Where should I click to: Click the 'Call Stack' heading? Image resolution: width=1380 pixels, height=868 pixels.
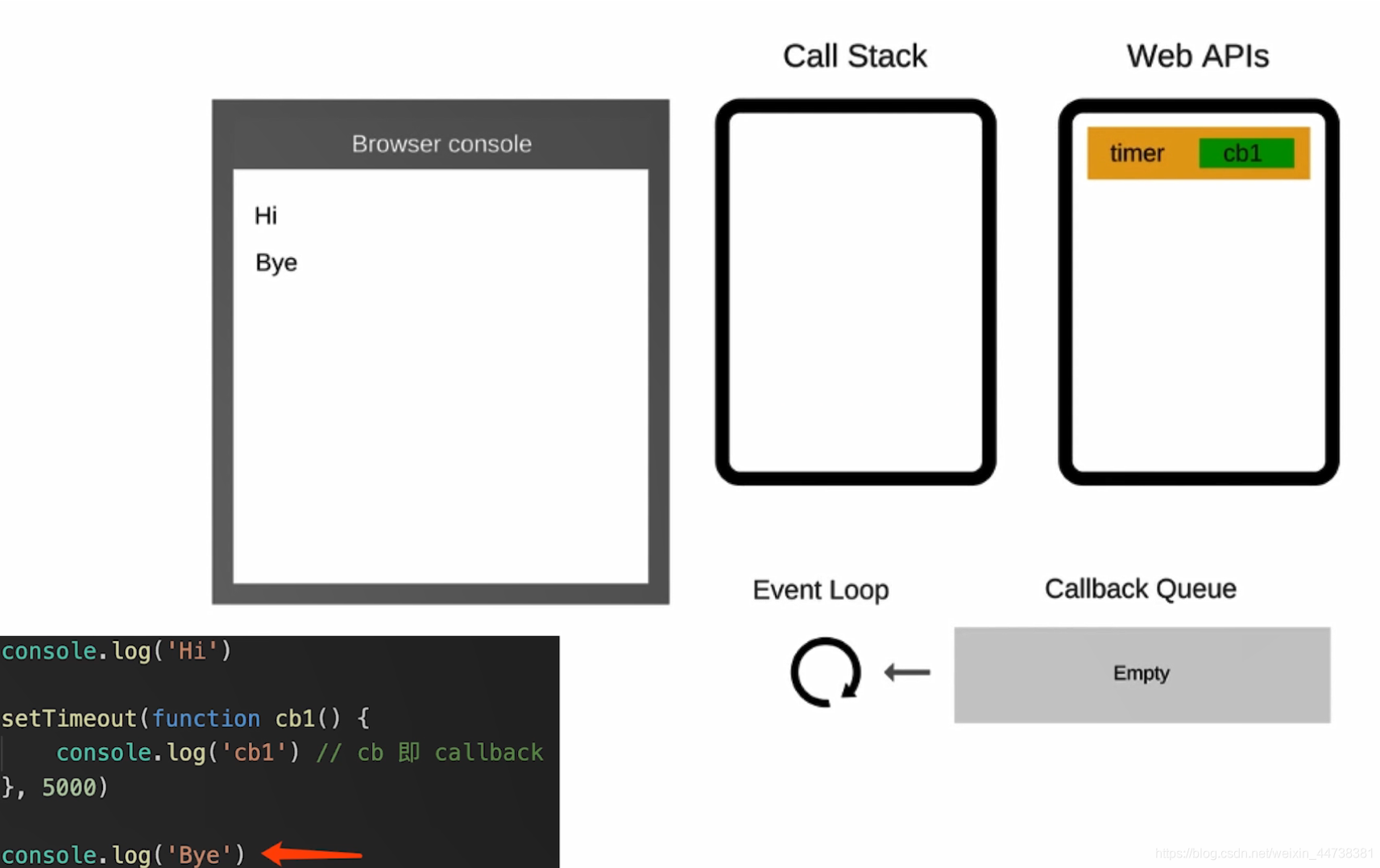click(855, 56)
